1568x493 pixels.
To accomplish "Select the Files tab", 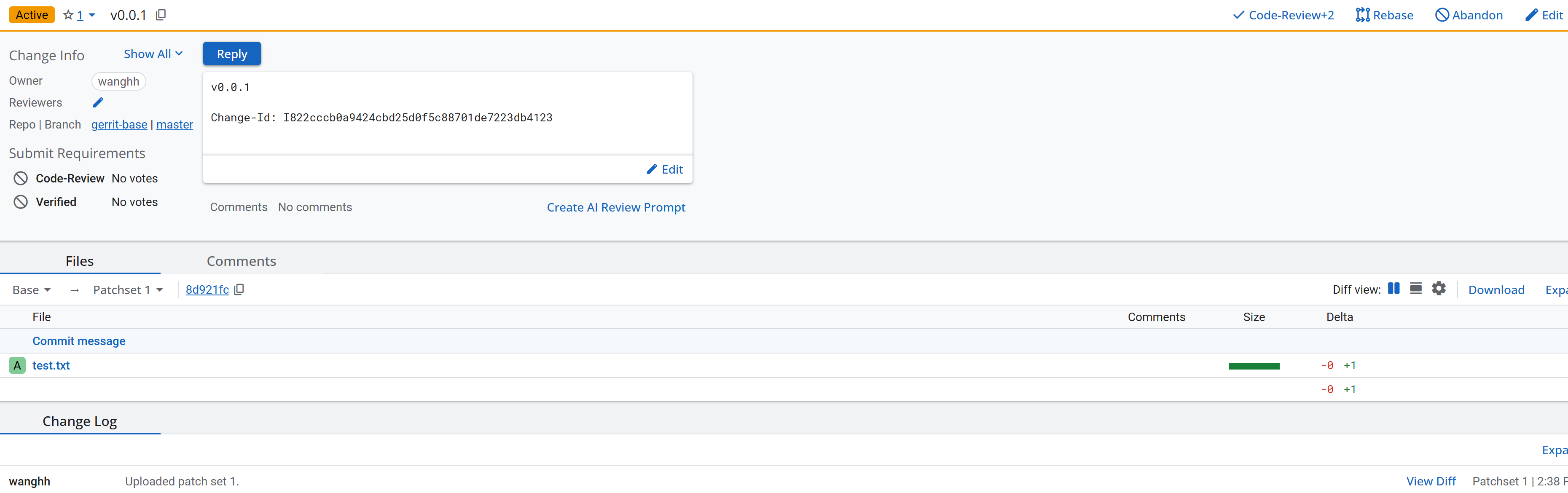I will (80, 261).
